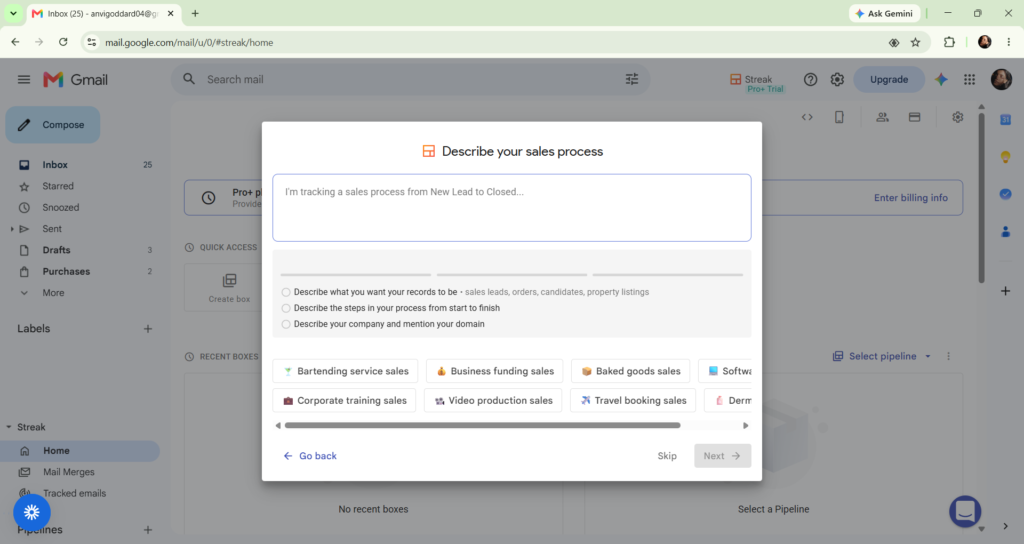Open Google Keep side panel icon
Viewport: 1024px width, 544px height.
tap(1006, 157)
